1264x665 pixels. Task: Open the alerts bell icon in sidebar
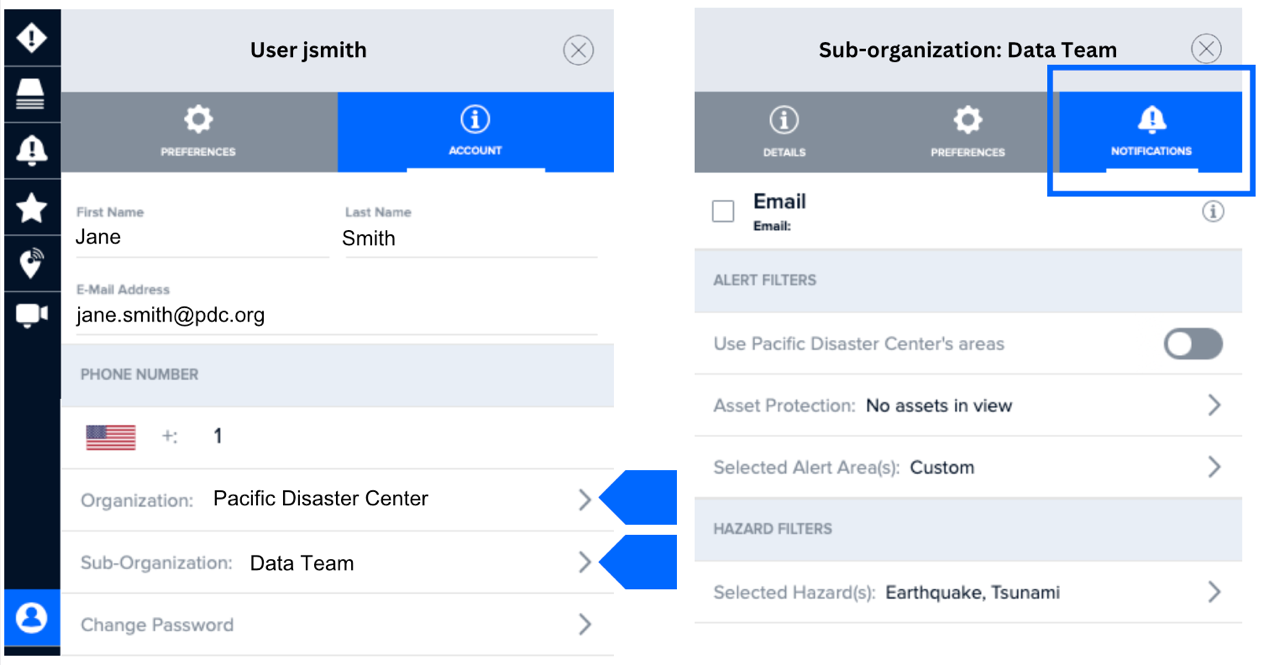[x=32, y=150]
